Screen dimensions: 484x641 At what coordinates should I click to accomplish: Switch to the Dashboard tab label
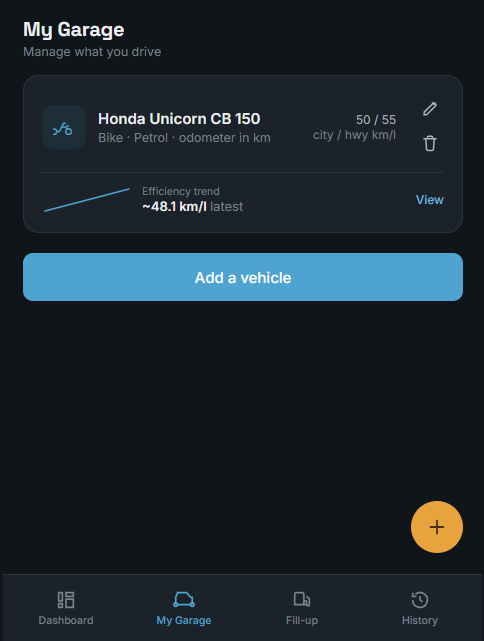[66, 620]
